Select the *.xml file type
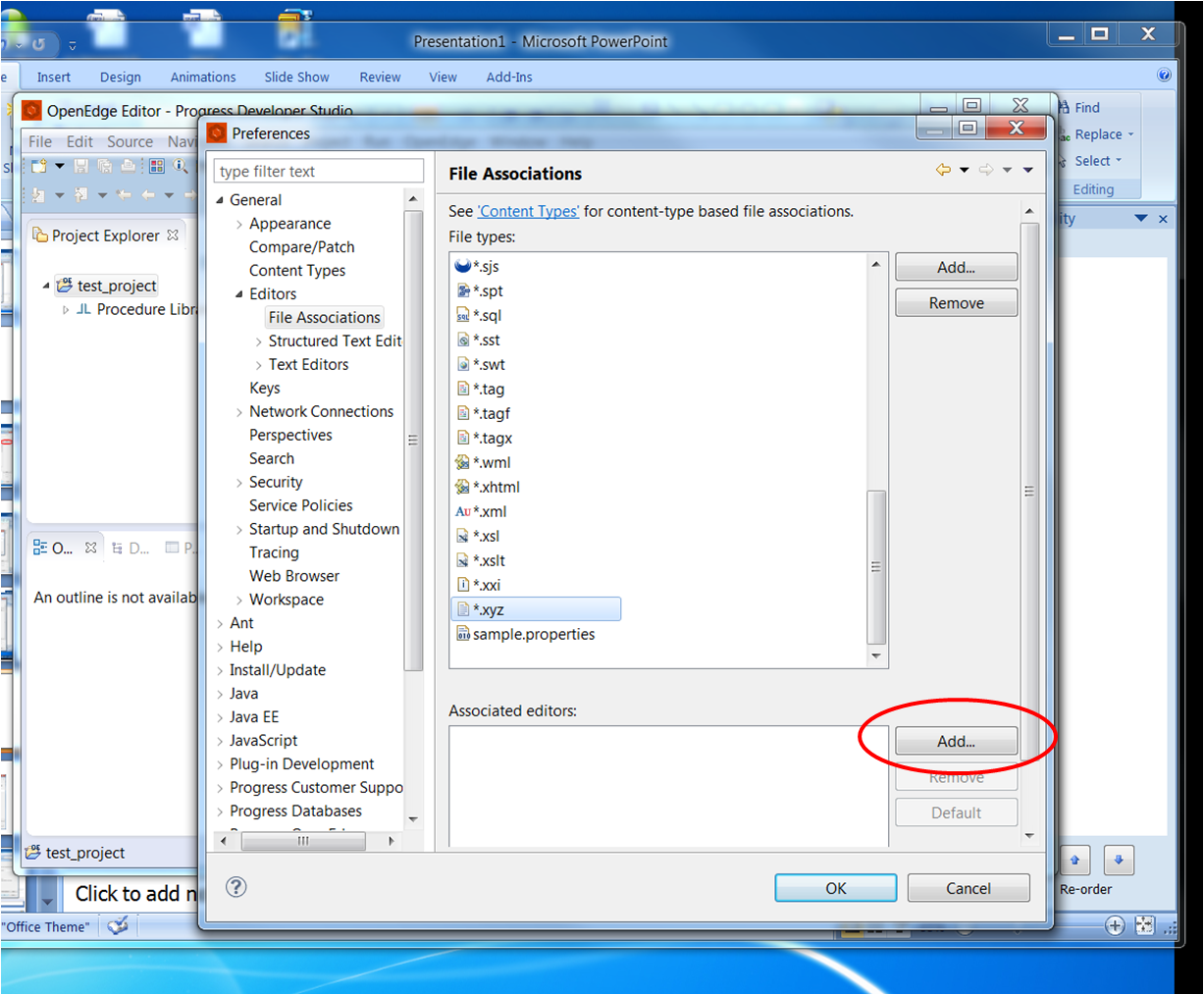1204x995 pixels. (x=480, y=511)
